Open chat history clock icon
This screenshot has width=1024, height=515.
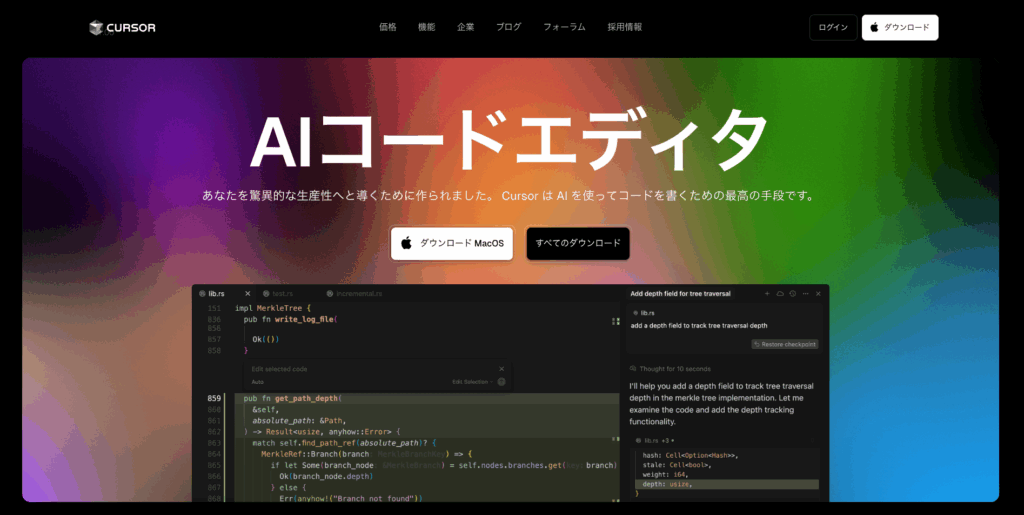792,294
